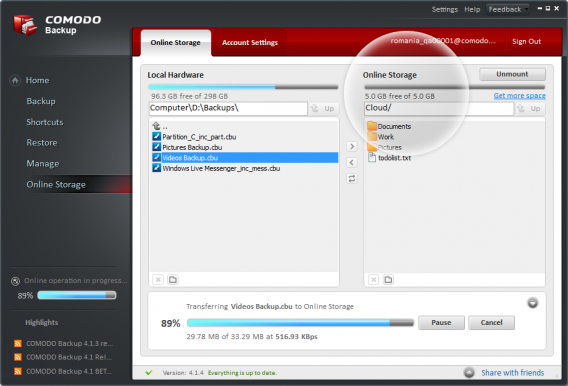The image size is (568, 386).
Task: Click the delete X icon under Online Storage list
Action: click(x=373, y=280)
